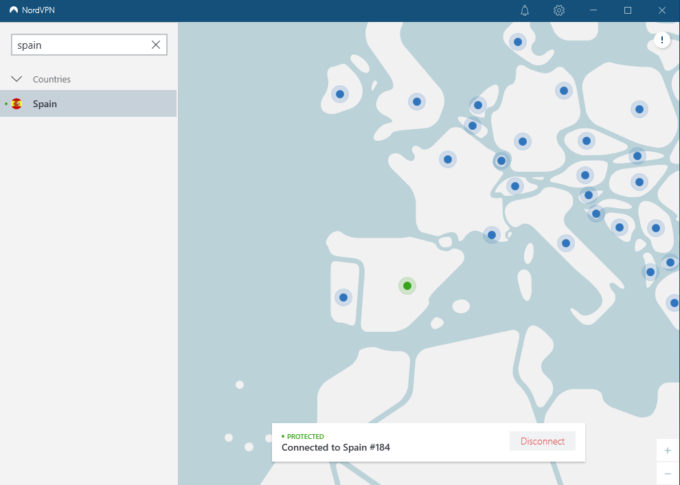
Task: Zoom out on the map with minus
Action: coord(667,473)
